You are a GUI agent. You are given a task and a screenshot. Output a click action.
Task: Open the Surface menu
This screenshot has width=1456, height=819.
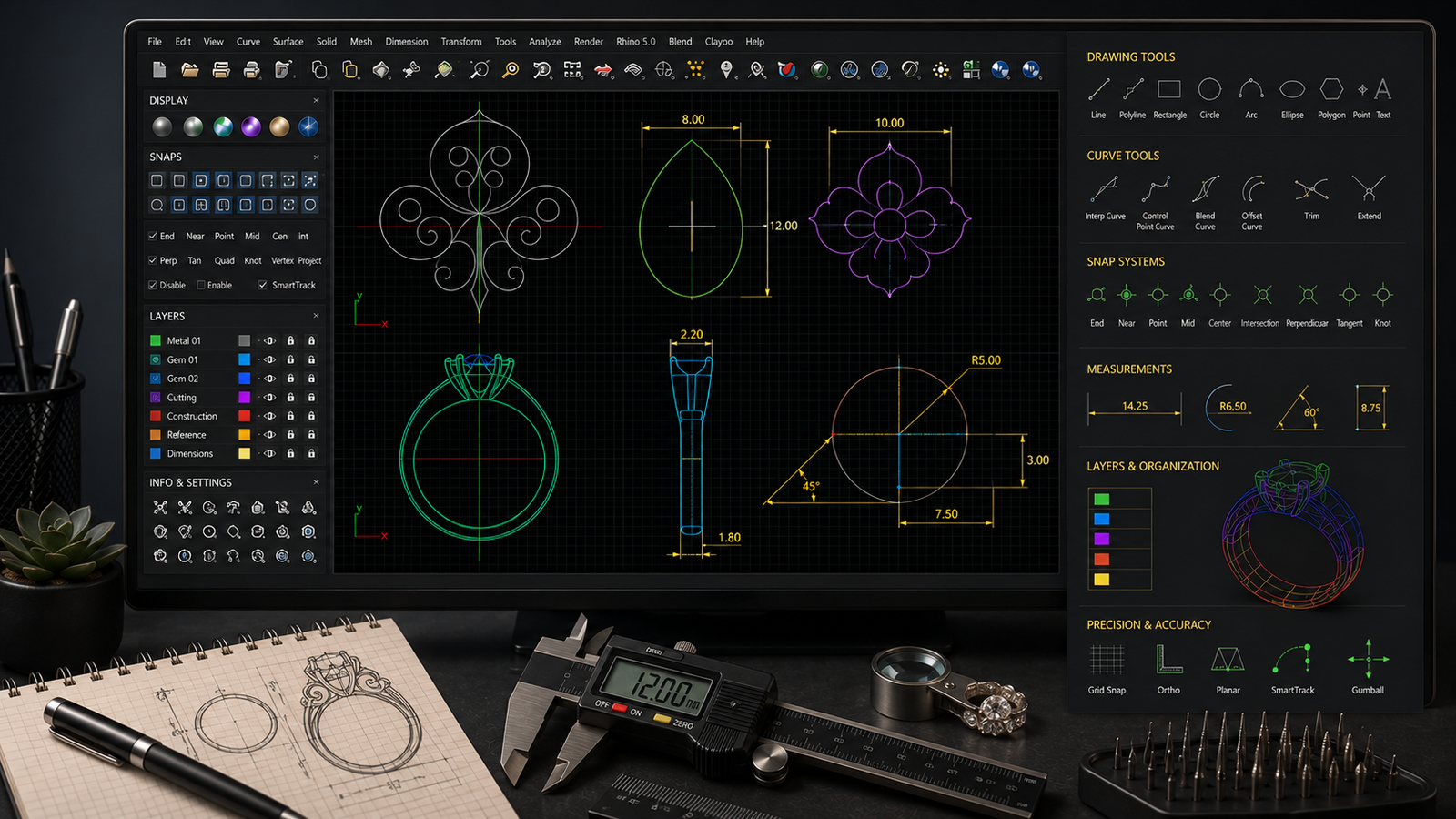pos(288,42)
